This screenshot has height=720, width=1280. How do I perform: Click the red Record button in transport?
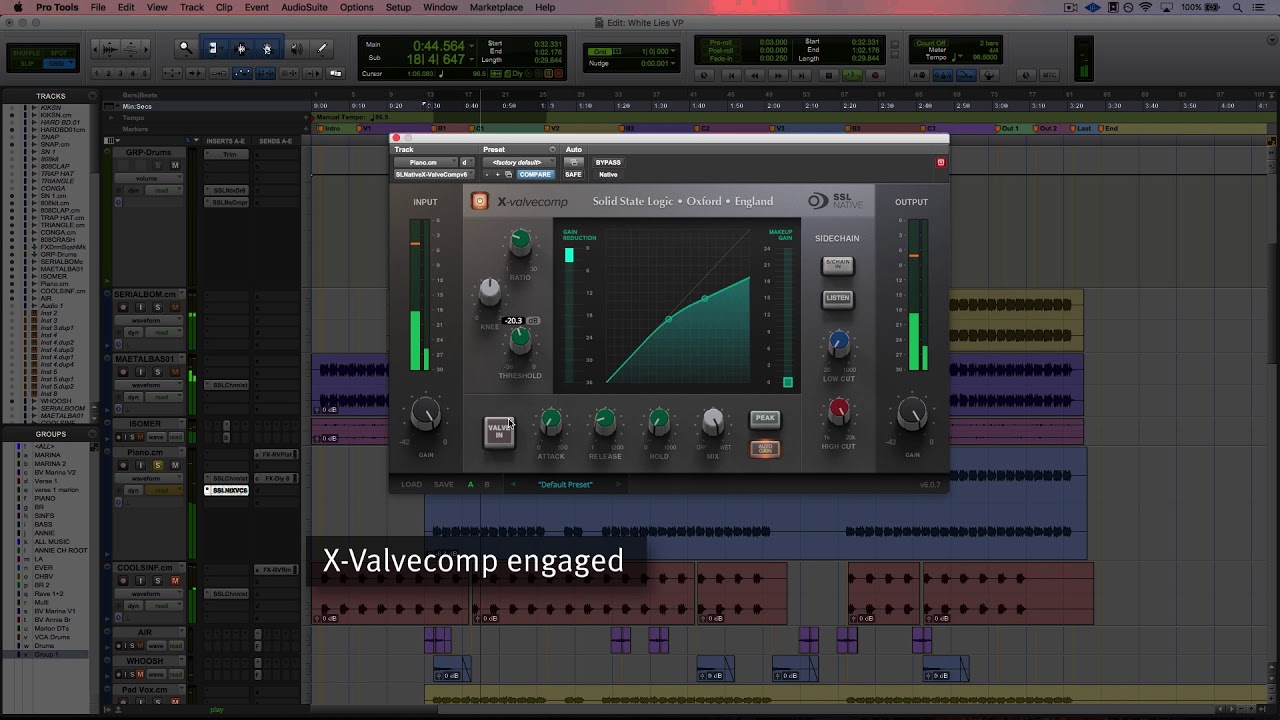pyautogui.click(x=876, y=75)
